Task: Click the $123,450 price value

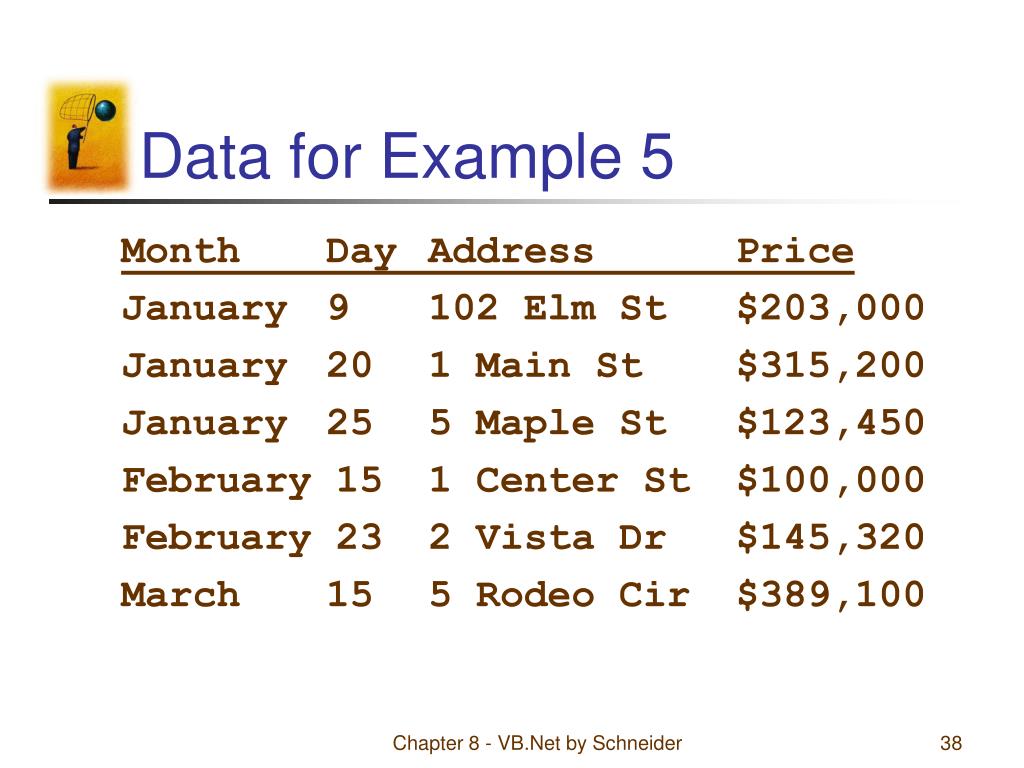Action: point(831,423)
